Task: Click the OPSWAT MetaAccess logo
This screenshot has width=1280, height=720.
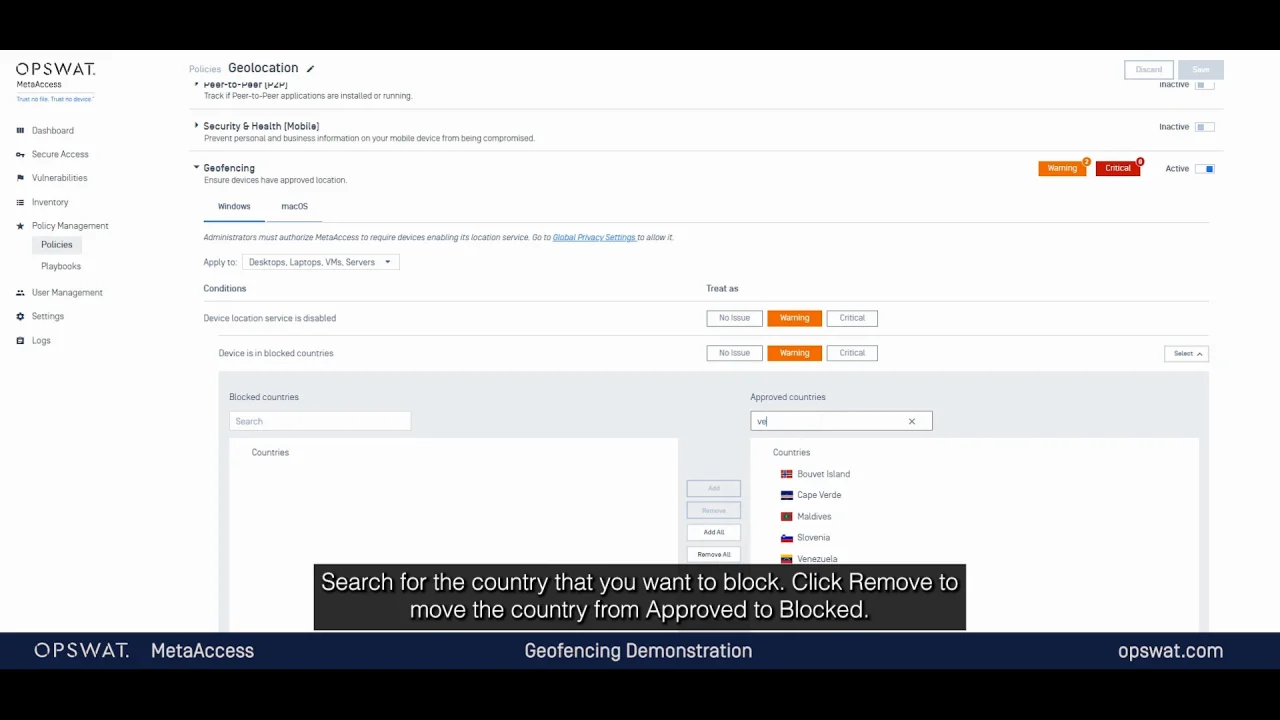Action: point(55,76)
